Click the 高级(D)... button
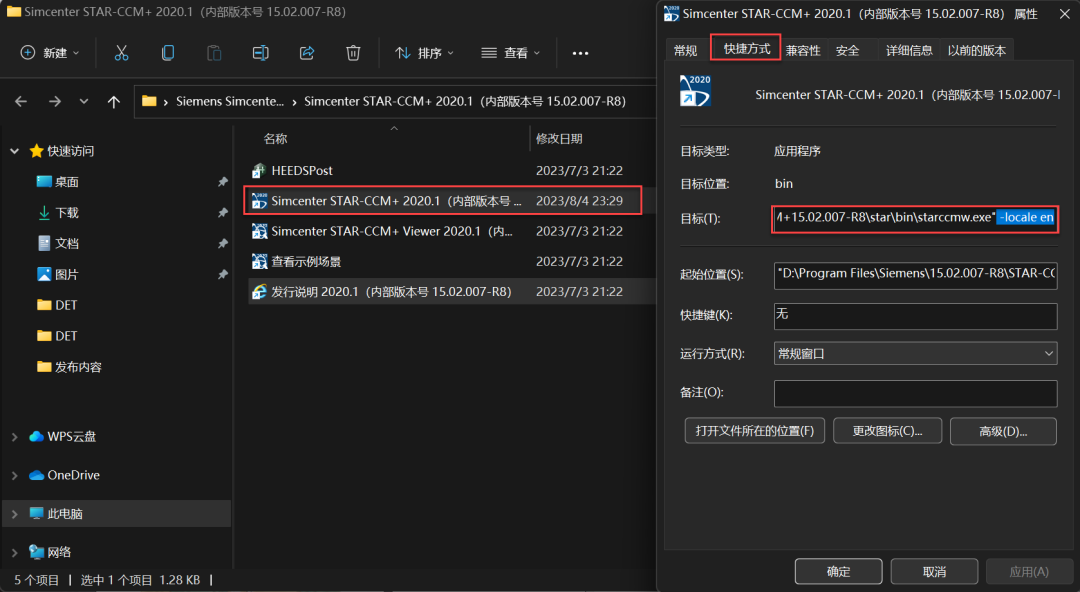Viewport: 1080px width, 592px height. pyautogui.click(x=1003, y=431)
